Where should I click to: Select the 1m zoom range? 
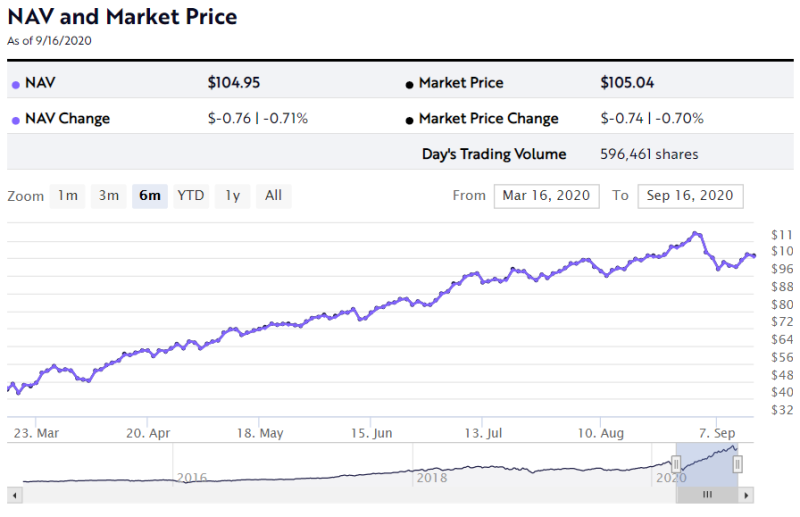(x=68, y=196)
